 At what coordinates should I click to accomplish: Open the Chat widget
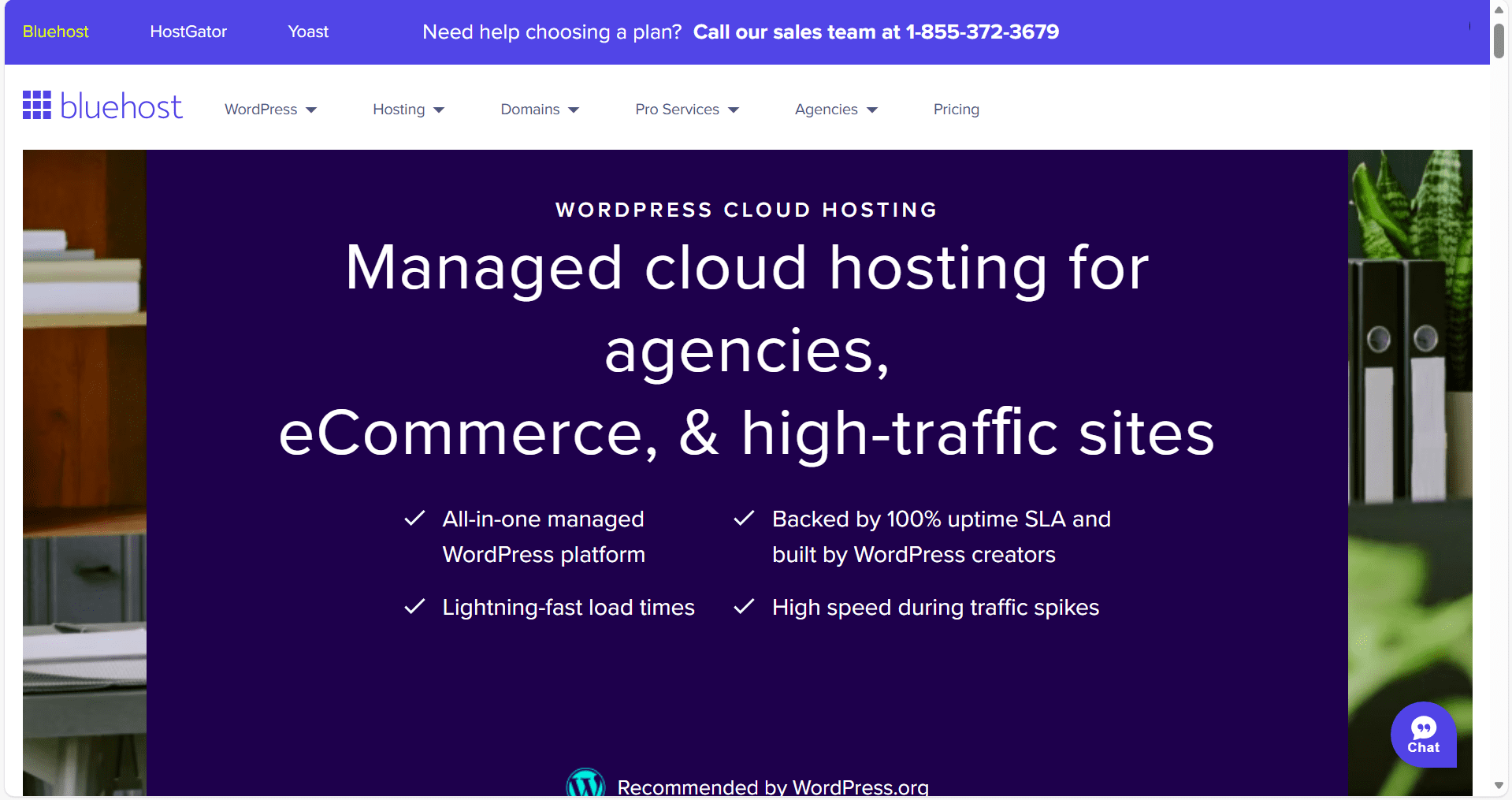(x=1424, y=735)
